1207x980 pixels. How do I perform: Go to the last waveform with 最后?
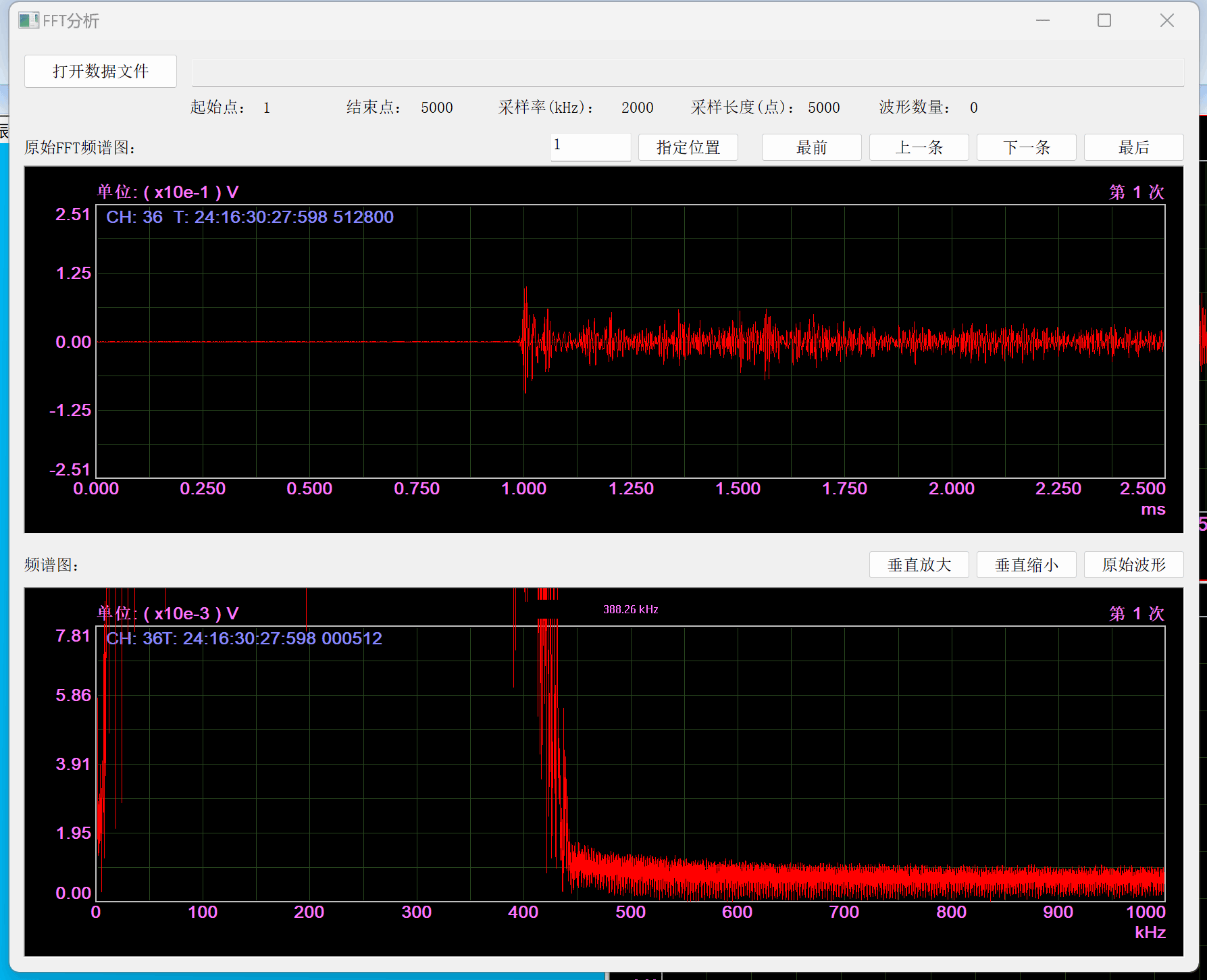1133,147
